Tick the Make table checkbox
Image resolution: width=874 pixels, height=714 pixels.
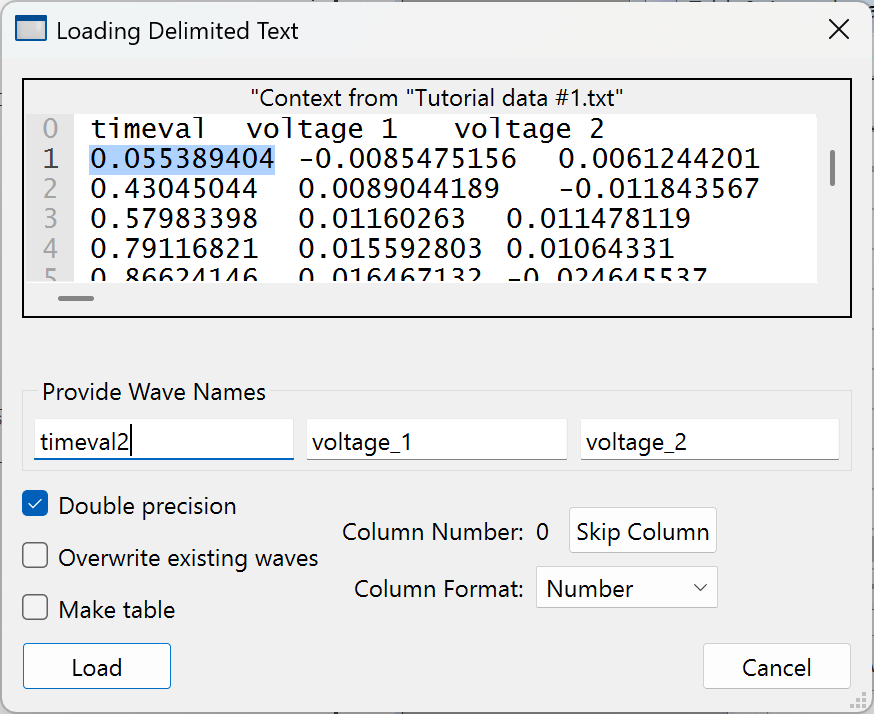click(x=35, y=609)
